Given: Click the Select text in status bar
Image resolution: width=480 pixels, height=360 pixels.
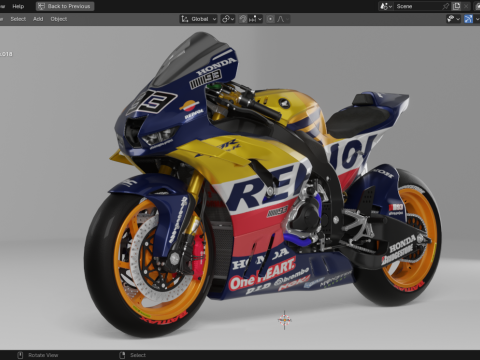Looking at the screenshot, I should [x=138, y=355].
